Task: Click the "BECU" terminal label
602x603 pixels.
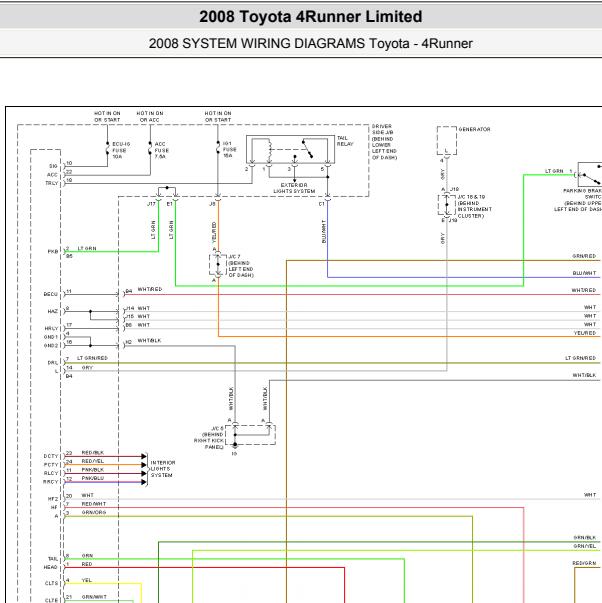Action: [50, 294]
